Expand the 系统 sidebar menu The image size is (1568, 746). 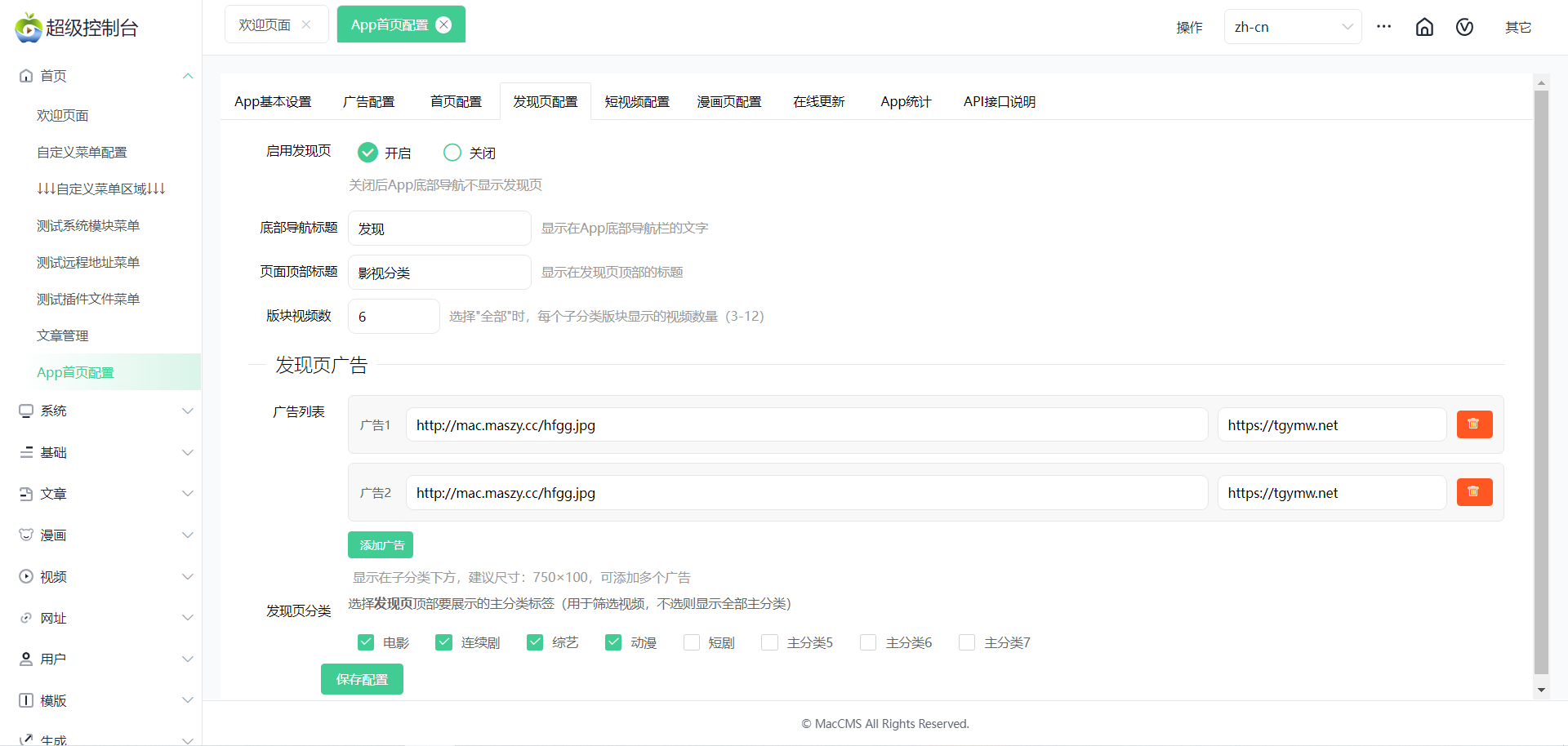[106, 411]
